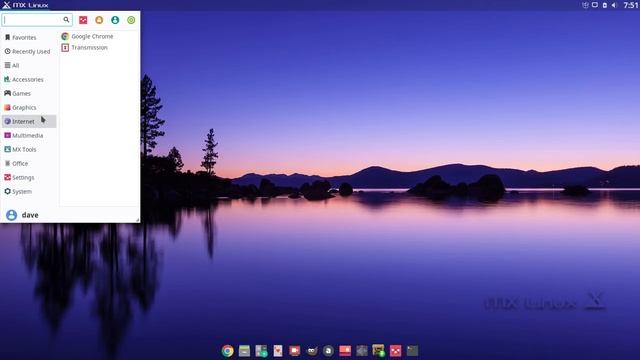Image resolution: width=640 pixels, height=360 pixels.
Task: Open Chrome from the bottom dock
Action: 228,351
